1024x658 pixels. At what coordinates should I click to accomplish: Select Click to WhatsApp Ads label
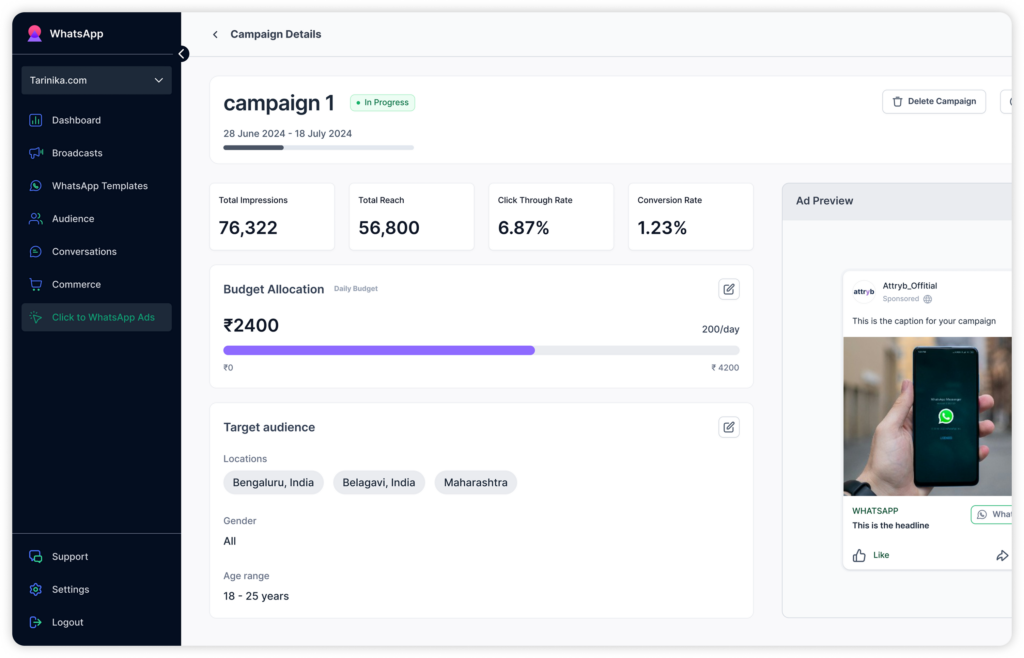(103, 317)
